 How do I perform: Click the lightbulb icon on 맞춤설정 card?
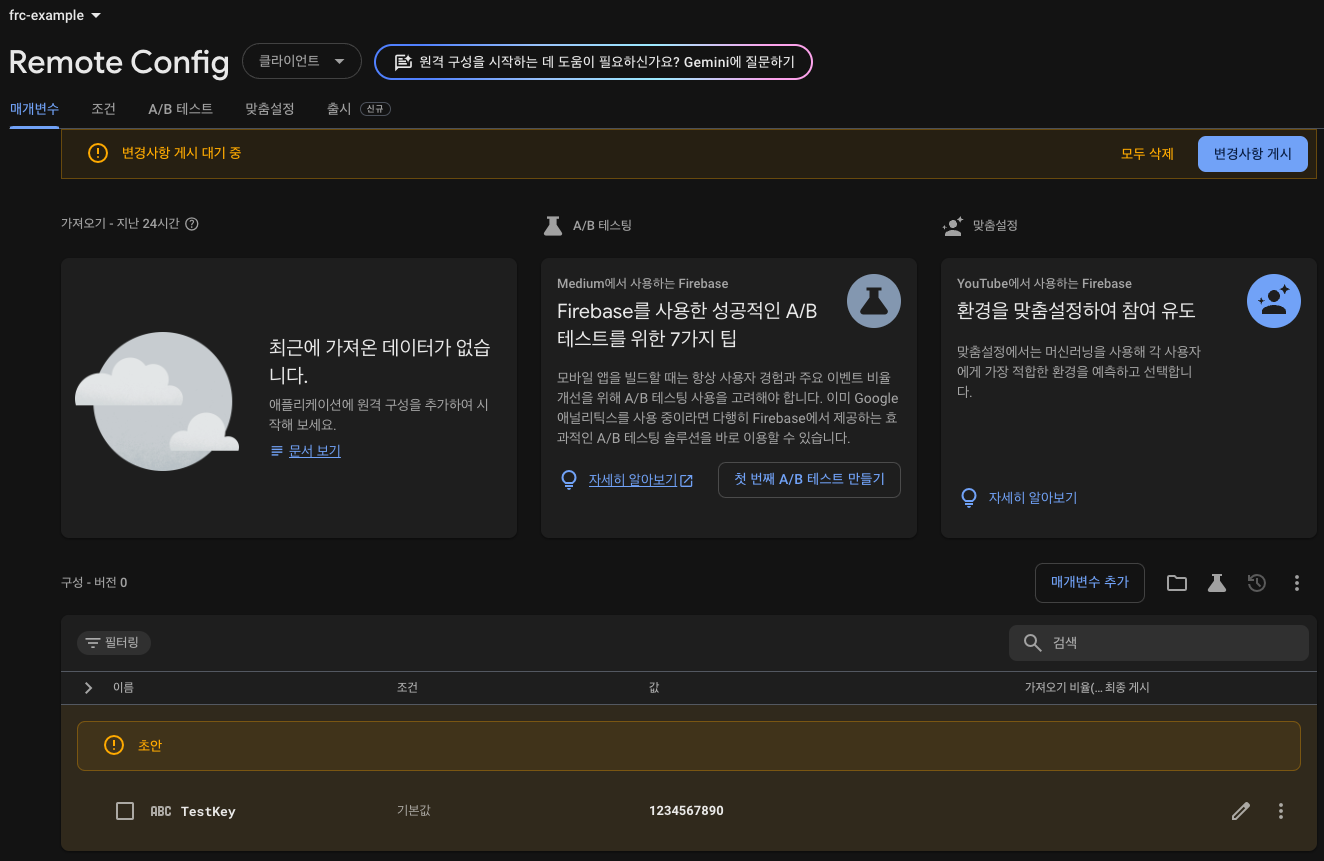tap(969, 497)
